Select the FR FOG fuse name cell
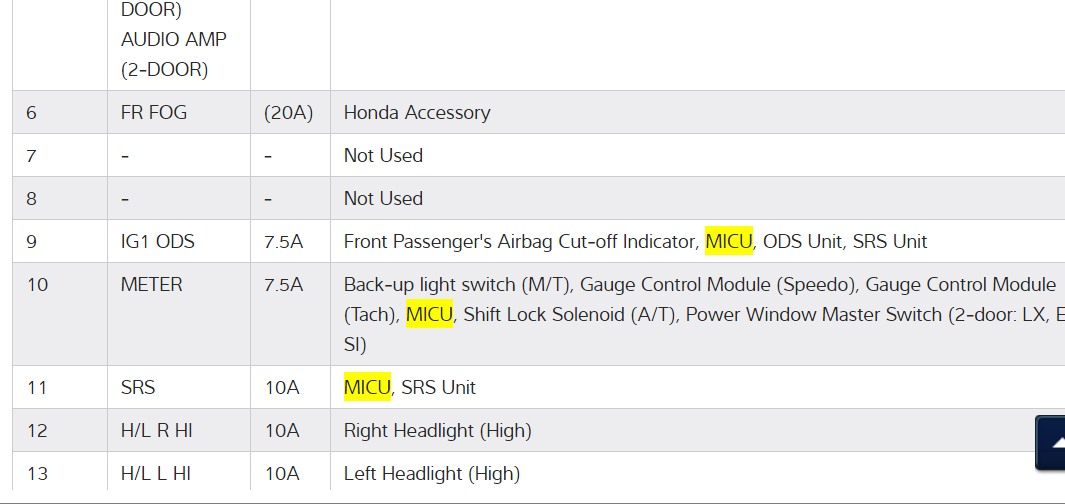The image size is (1065, 504). 153,112
